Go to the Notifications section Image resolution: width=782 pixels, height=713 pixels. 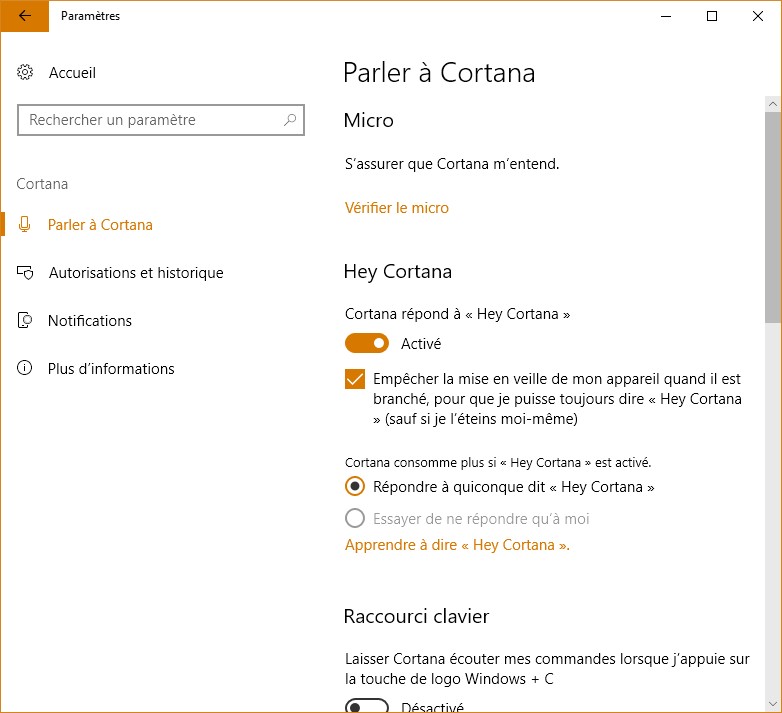point(89,321)
